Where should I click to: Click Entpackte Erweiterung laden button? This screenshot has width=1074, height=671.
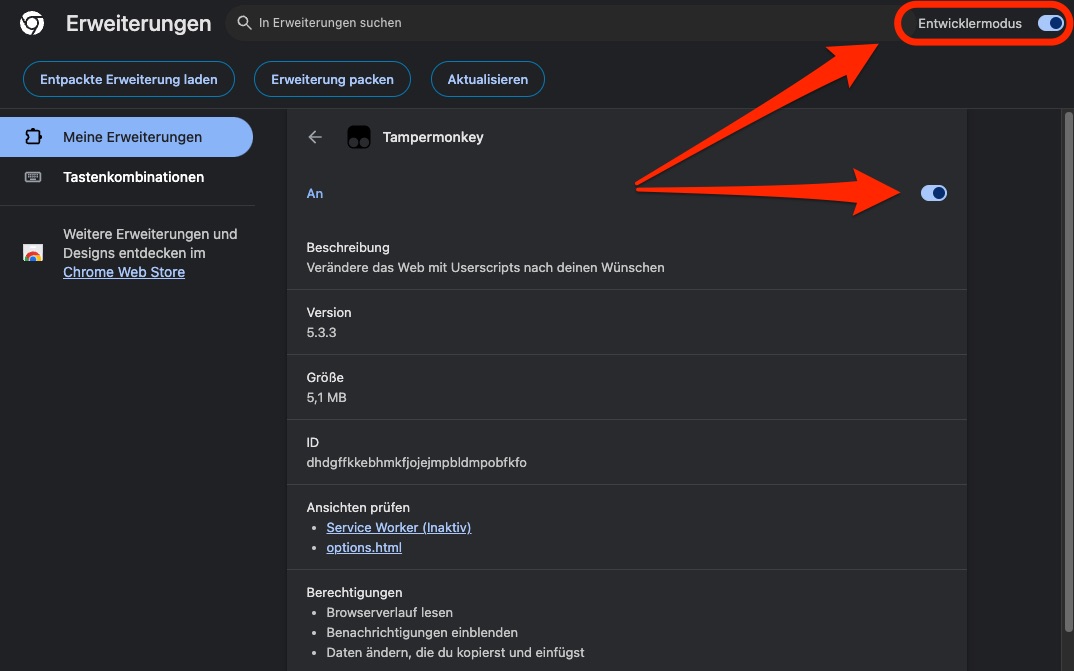129,79
